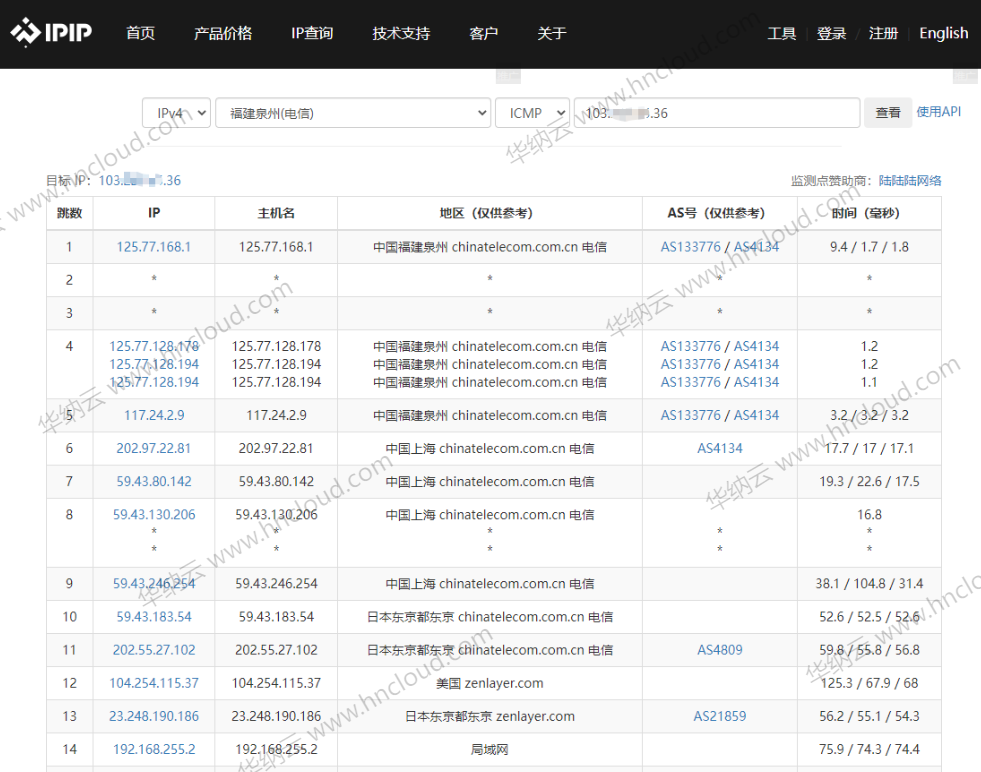Select timing cell 75.9 / 74.3 / 74.4
981x772 pixels.
[869, 749]
